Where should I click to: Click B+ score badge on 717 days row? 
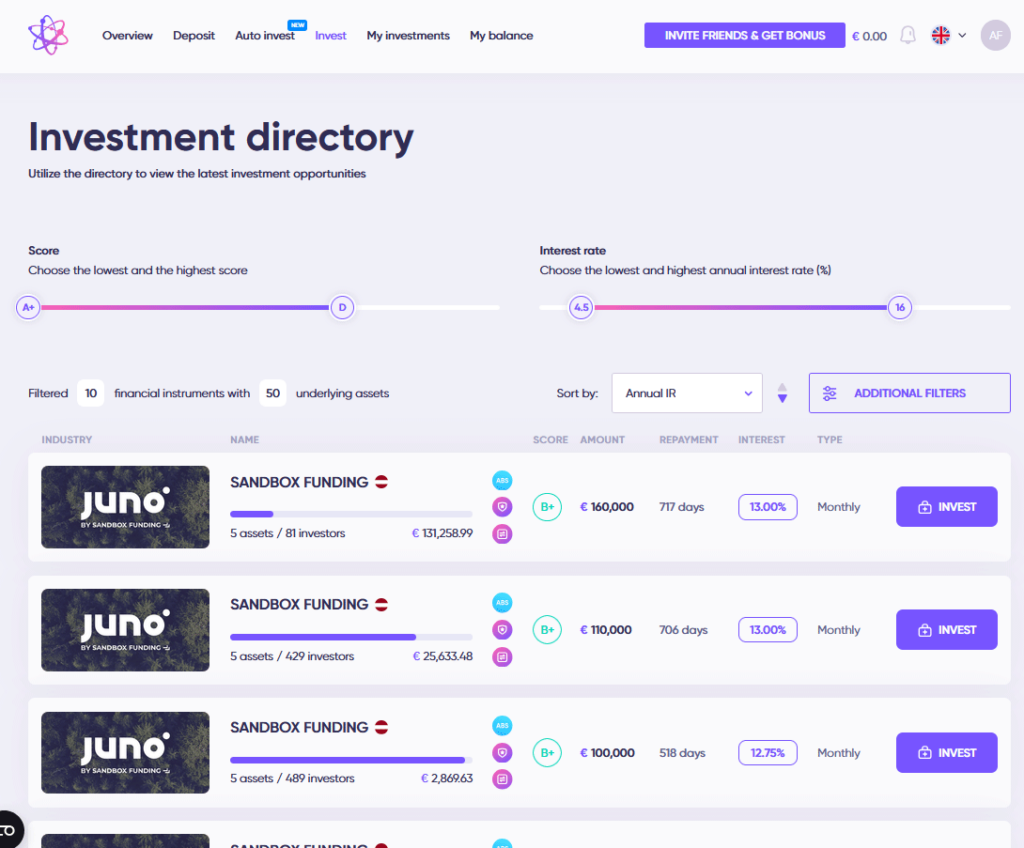tap(547, 506)
